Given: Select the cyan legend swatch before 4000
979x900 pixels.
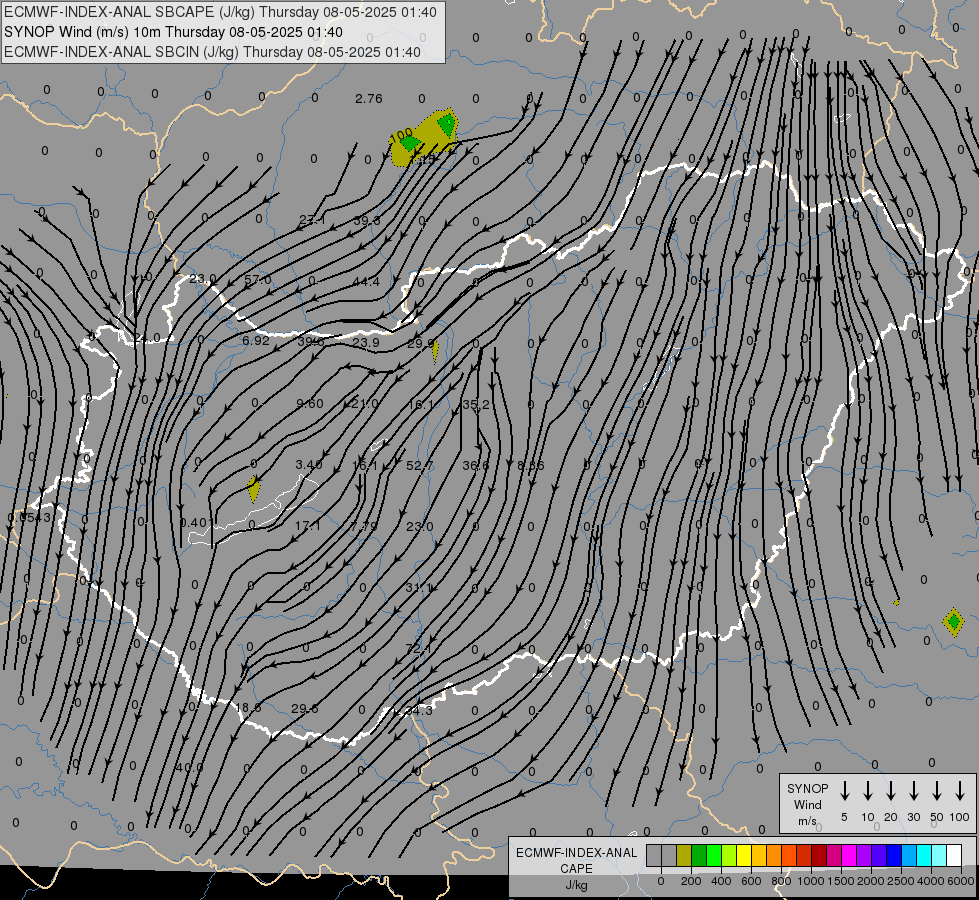Looking at the screenshot, I should (x=923, y=856).
